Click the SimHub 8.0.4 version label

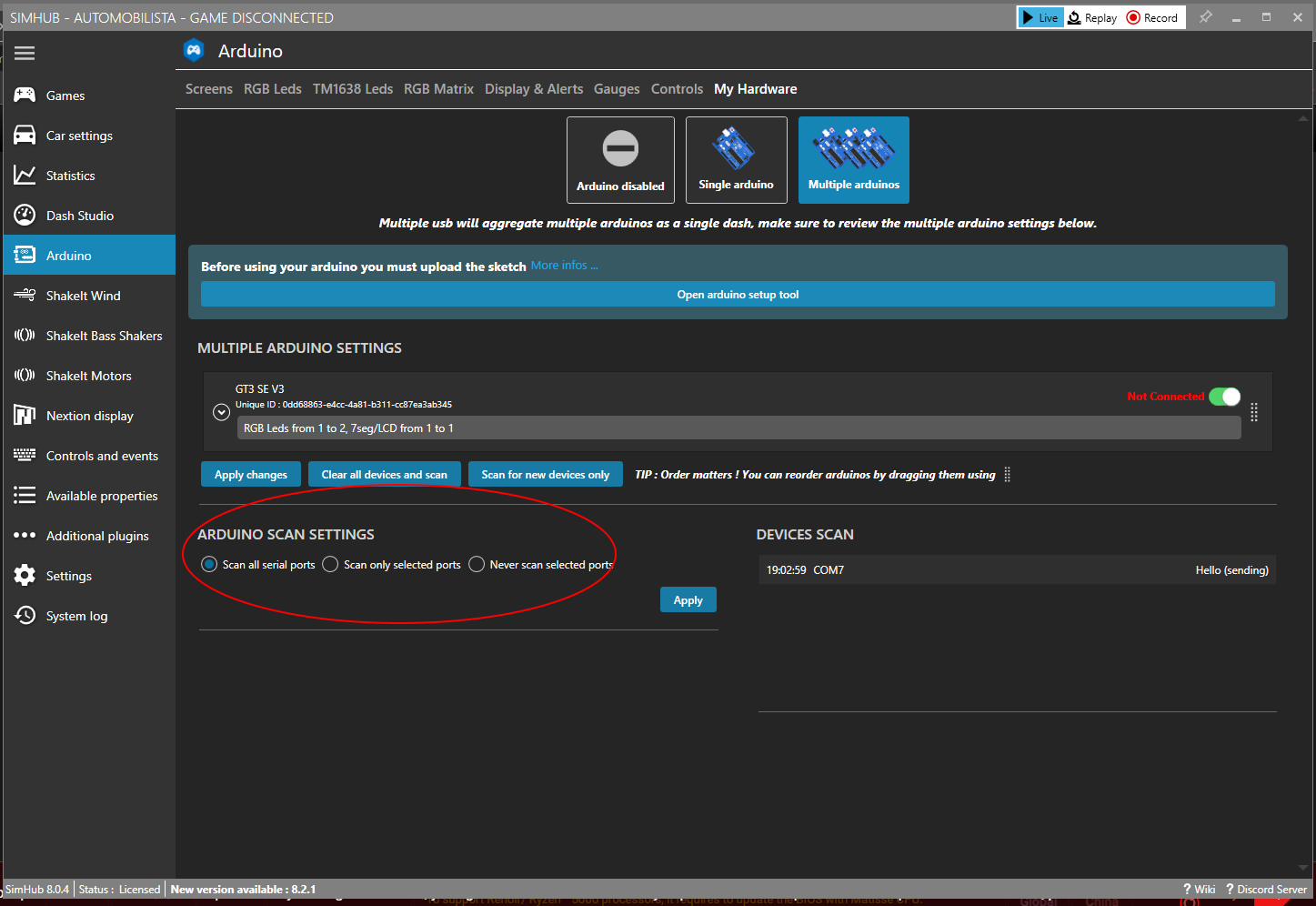pyautogui.click(x=37, y=890)
